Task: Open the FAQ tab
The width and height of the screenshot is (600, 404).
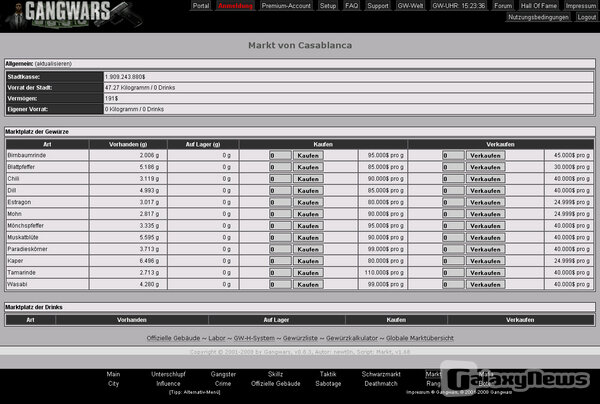Action: 351,6
